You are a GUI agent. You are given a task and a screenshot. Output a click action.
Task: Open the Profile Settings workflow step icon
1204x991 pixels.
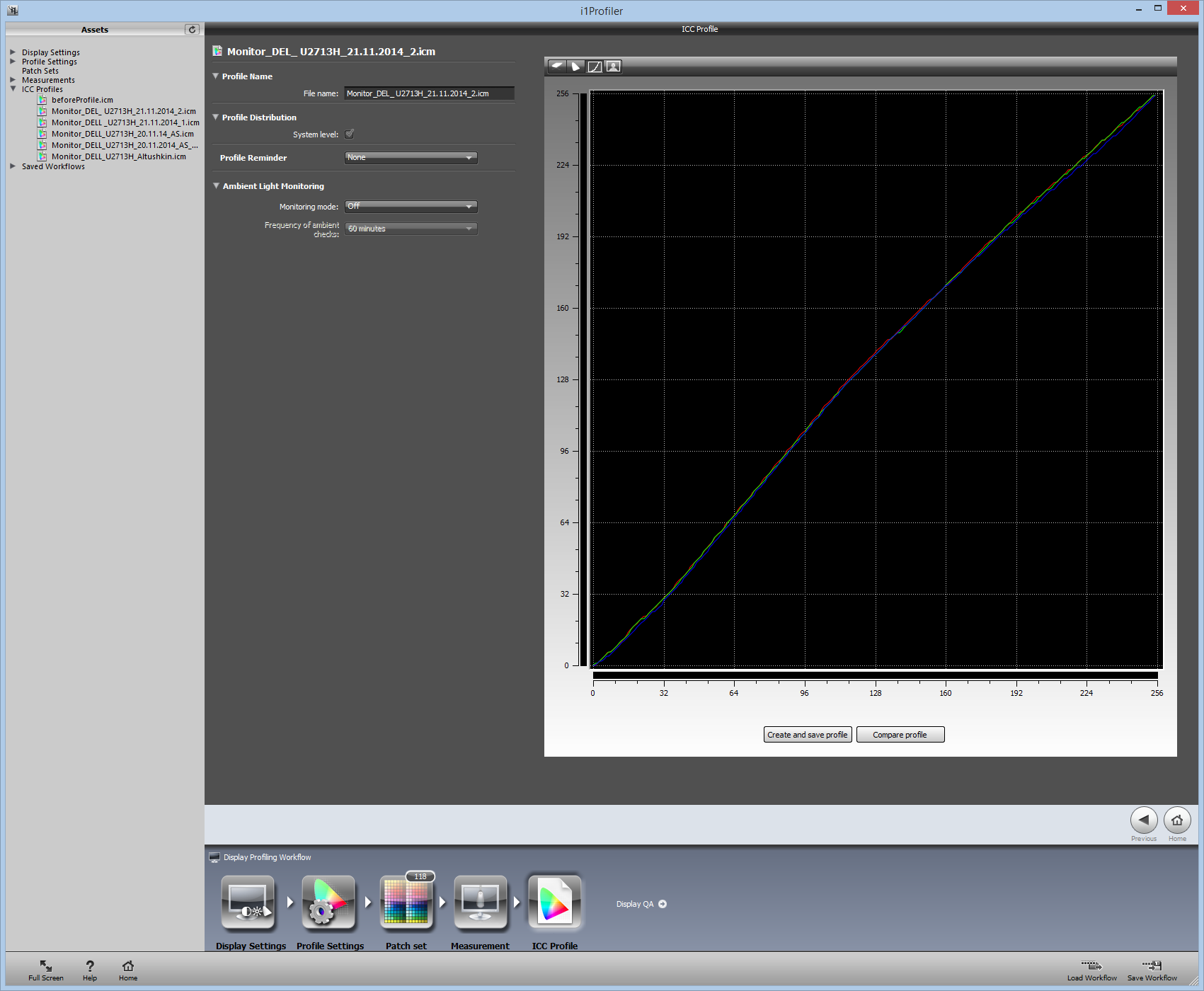[328, 903]
